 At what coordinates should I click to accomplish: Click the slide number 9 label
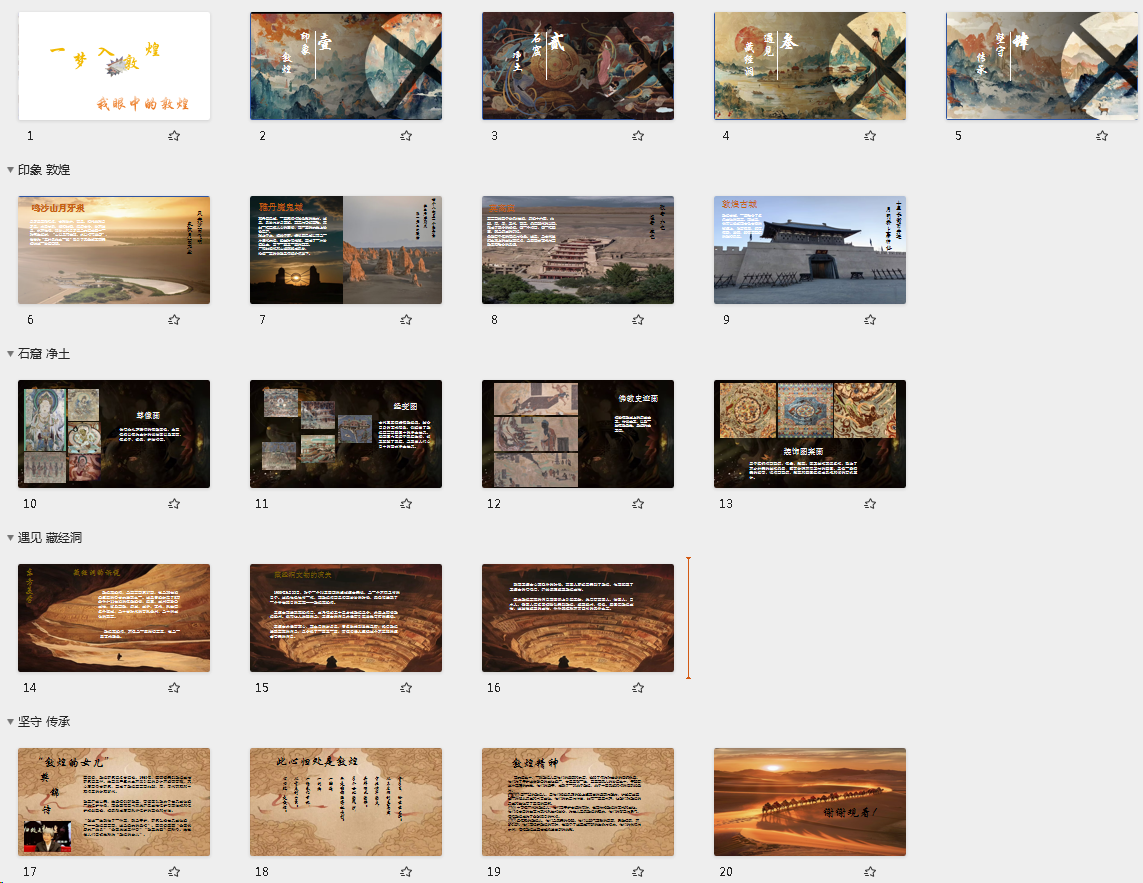726,319
